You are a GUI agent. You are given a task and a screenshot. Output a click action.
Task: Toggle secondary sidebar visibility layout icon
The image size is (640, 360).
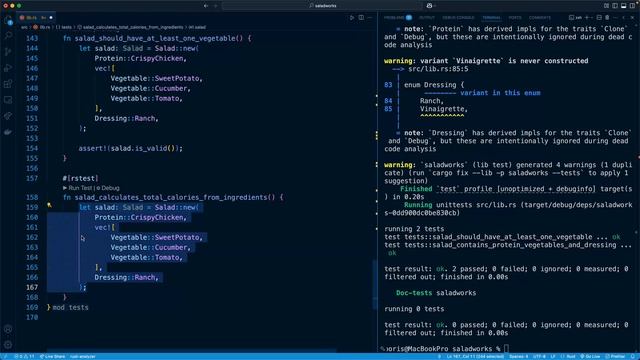[x=632, y=6]
